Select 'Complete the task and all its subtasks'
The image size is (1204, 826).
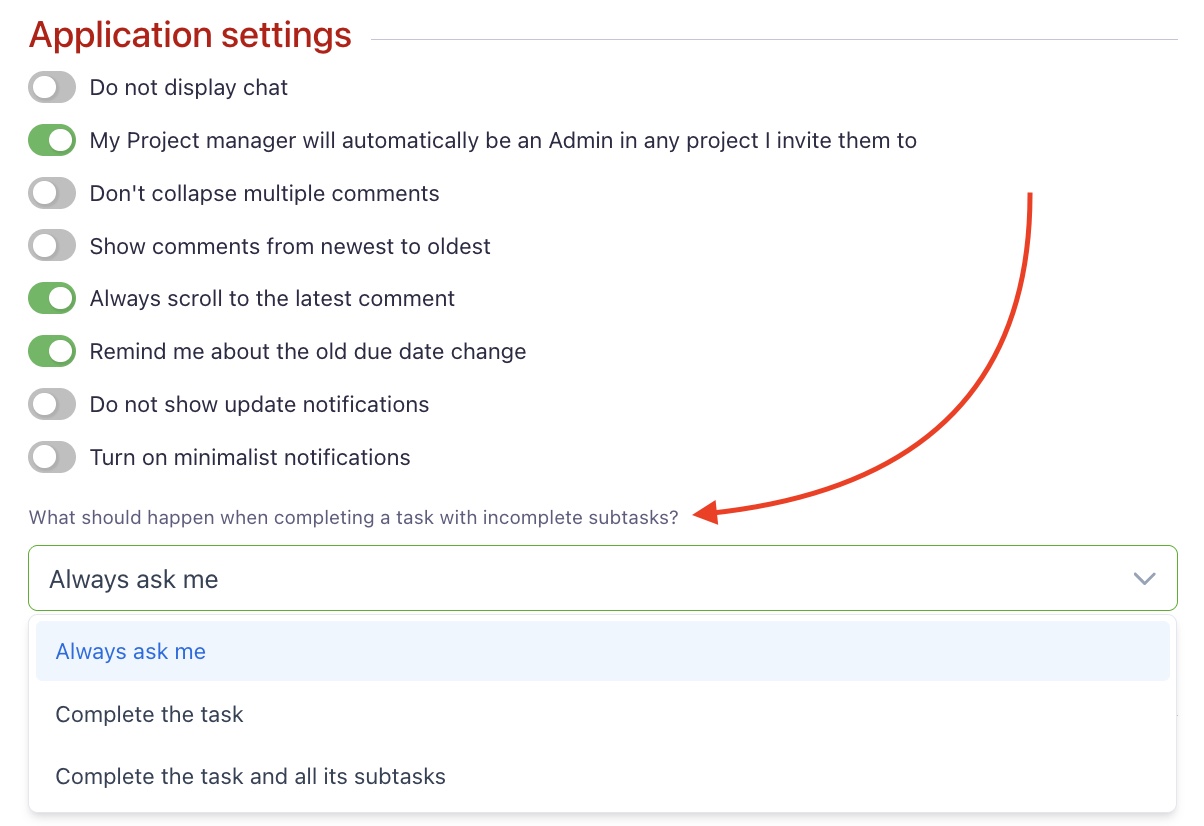[x=249, y=776]
